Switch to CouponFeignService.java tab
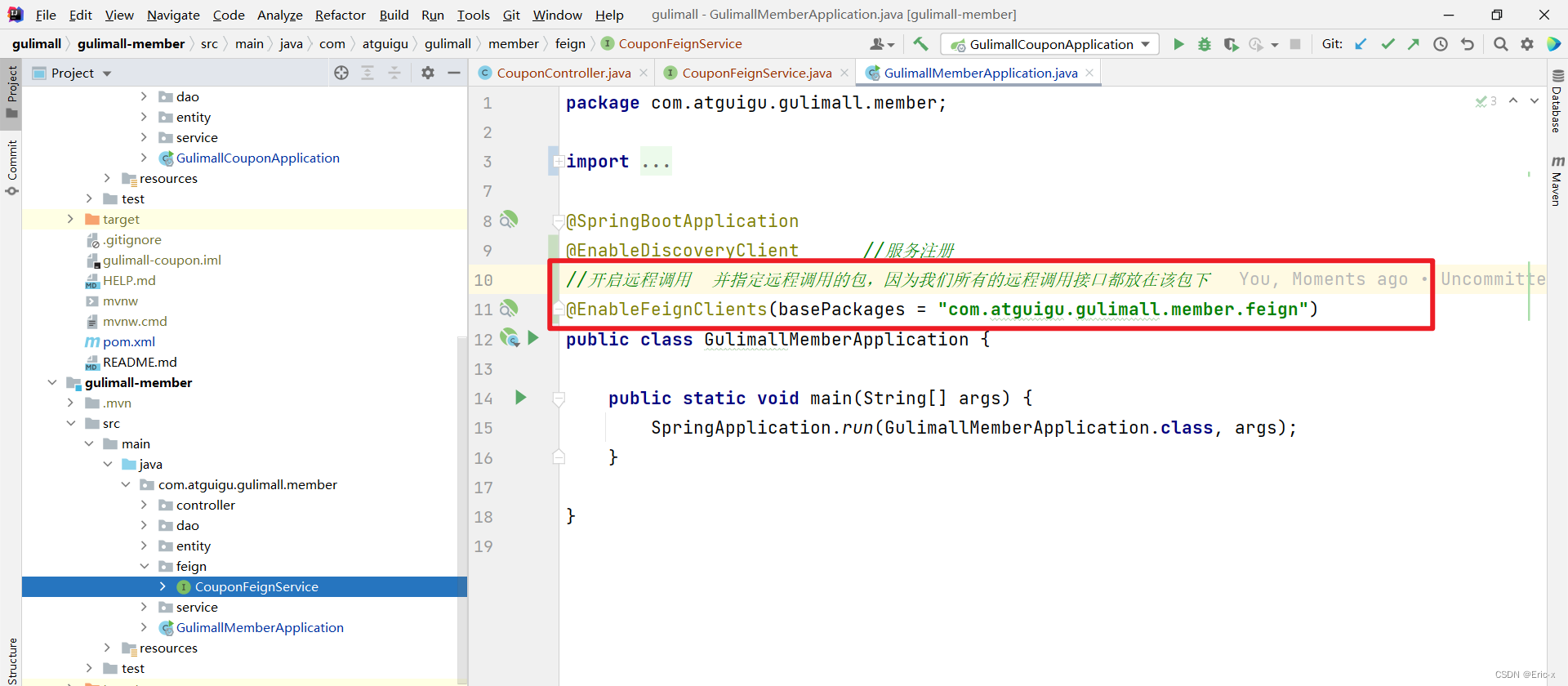This screenshot has width=1568, height=686. click(x=757, y=73)
